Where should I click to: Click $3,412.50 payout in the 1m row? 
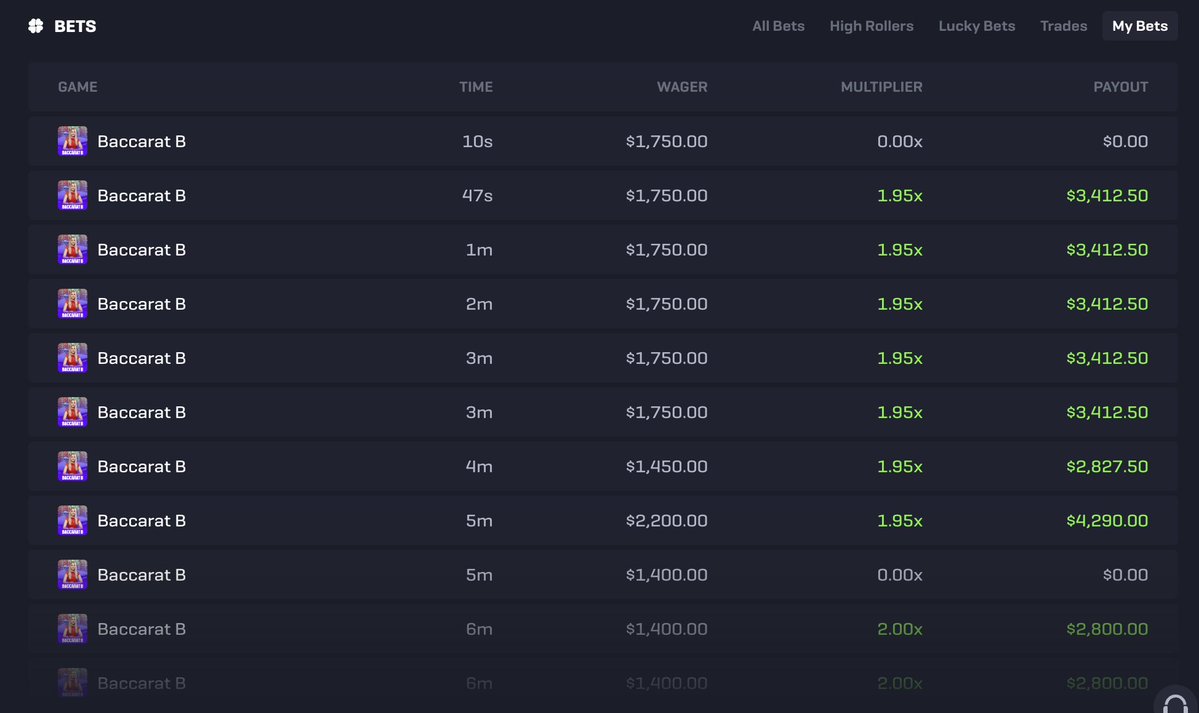1107,250
